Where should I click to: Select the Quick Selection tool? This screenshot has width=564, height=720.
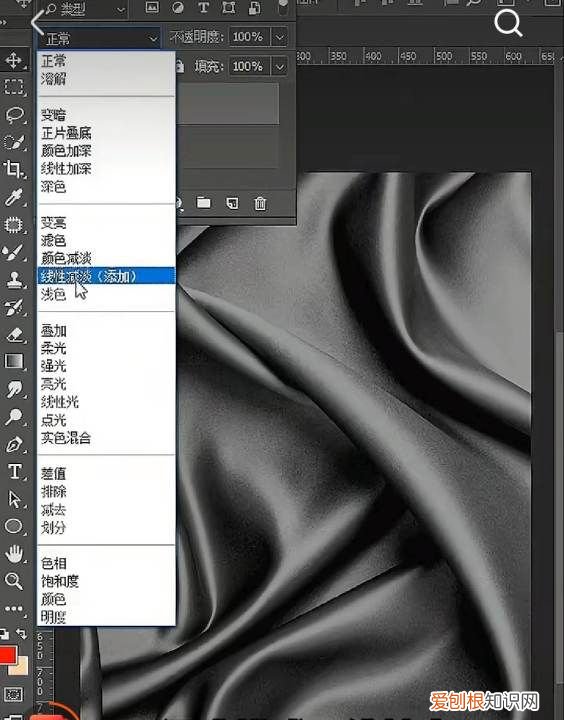pyautogui.click(x=13, y=142)
